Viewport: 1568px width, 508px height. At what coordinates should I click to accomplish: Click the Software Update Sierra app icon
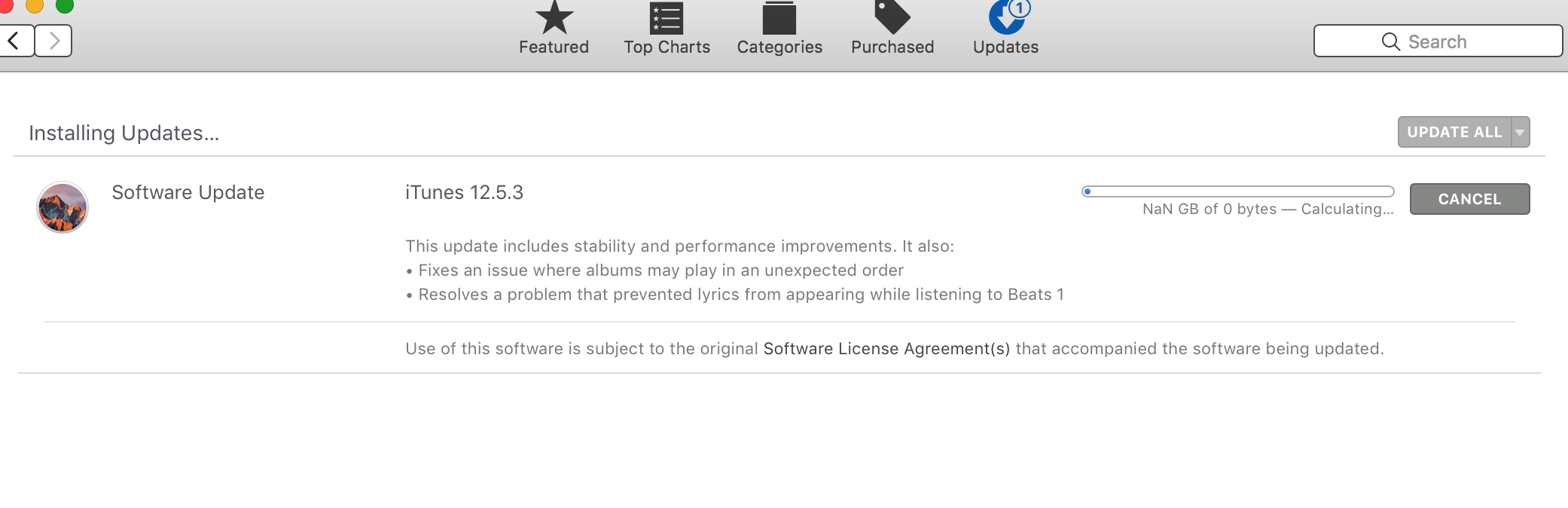tap(61, 204)
